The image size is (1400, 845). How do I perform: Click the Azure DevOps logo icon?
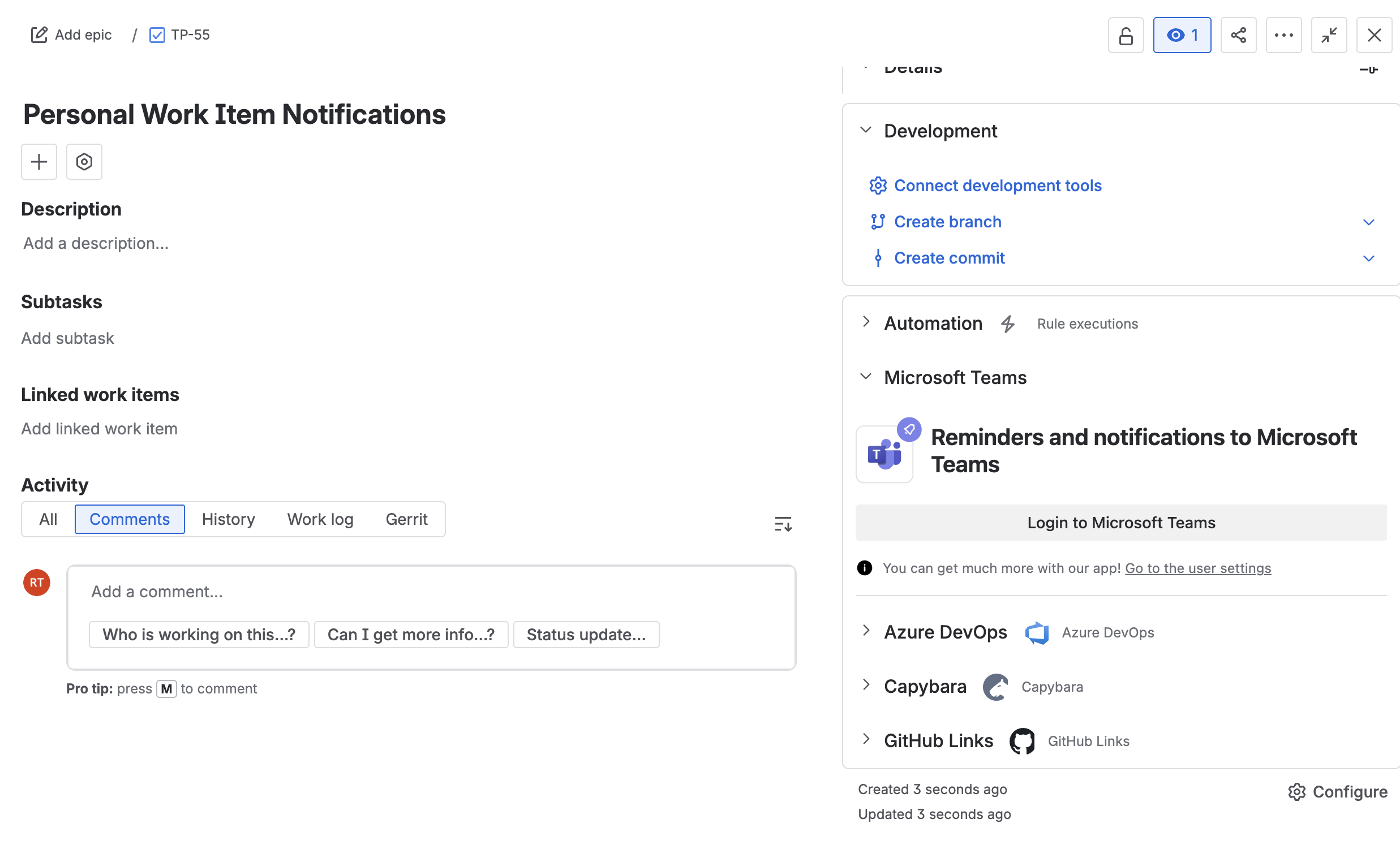click(1036, 632)
